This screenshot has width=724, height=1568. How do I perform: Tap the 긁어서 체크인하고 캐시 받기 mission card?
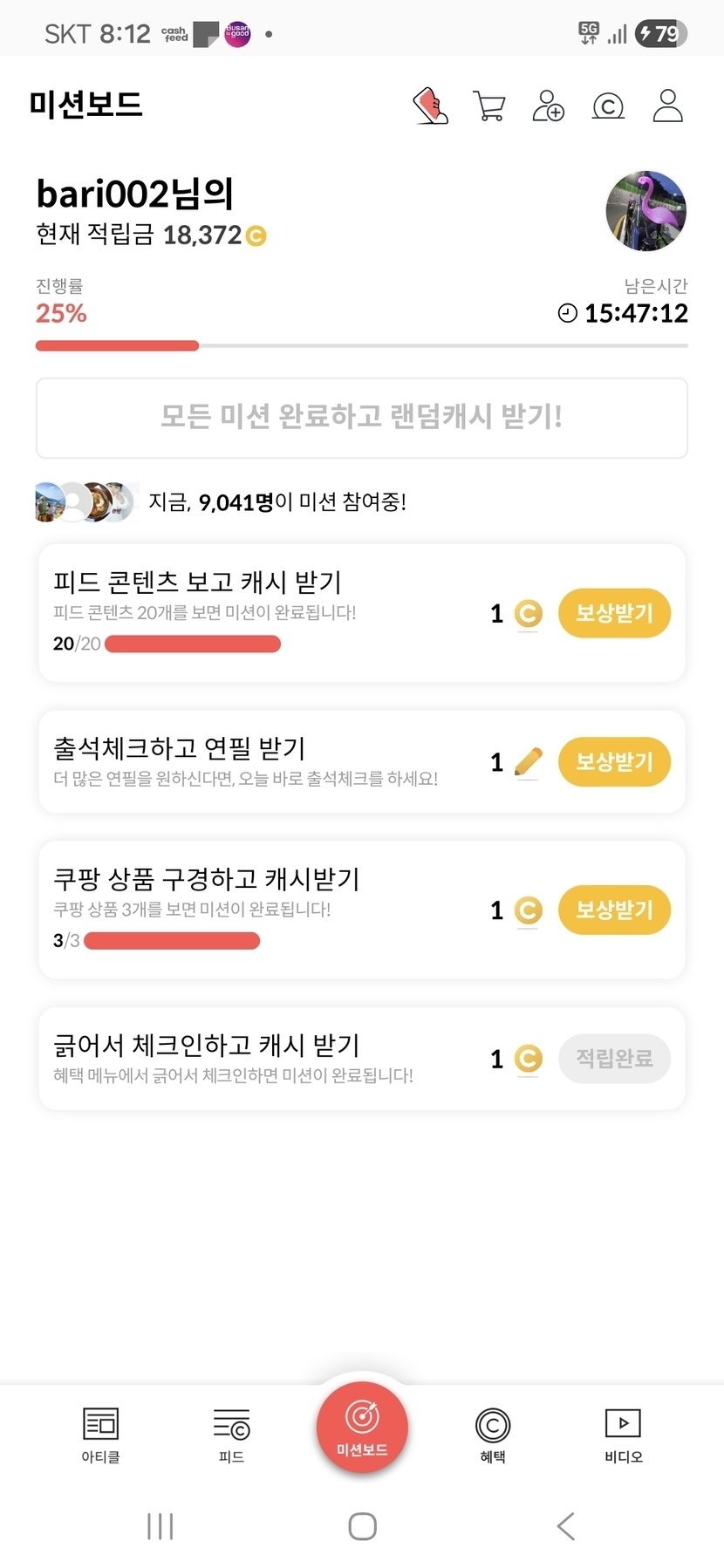point(262,1058)
